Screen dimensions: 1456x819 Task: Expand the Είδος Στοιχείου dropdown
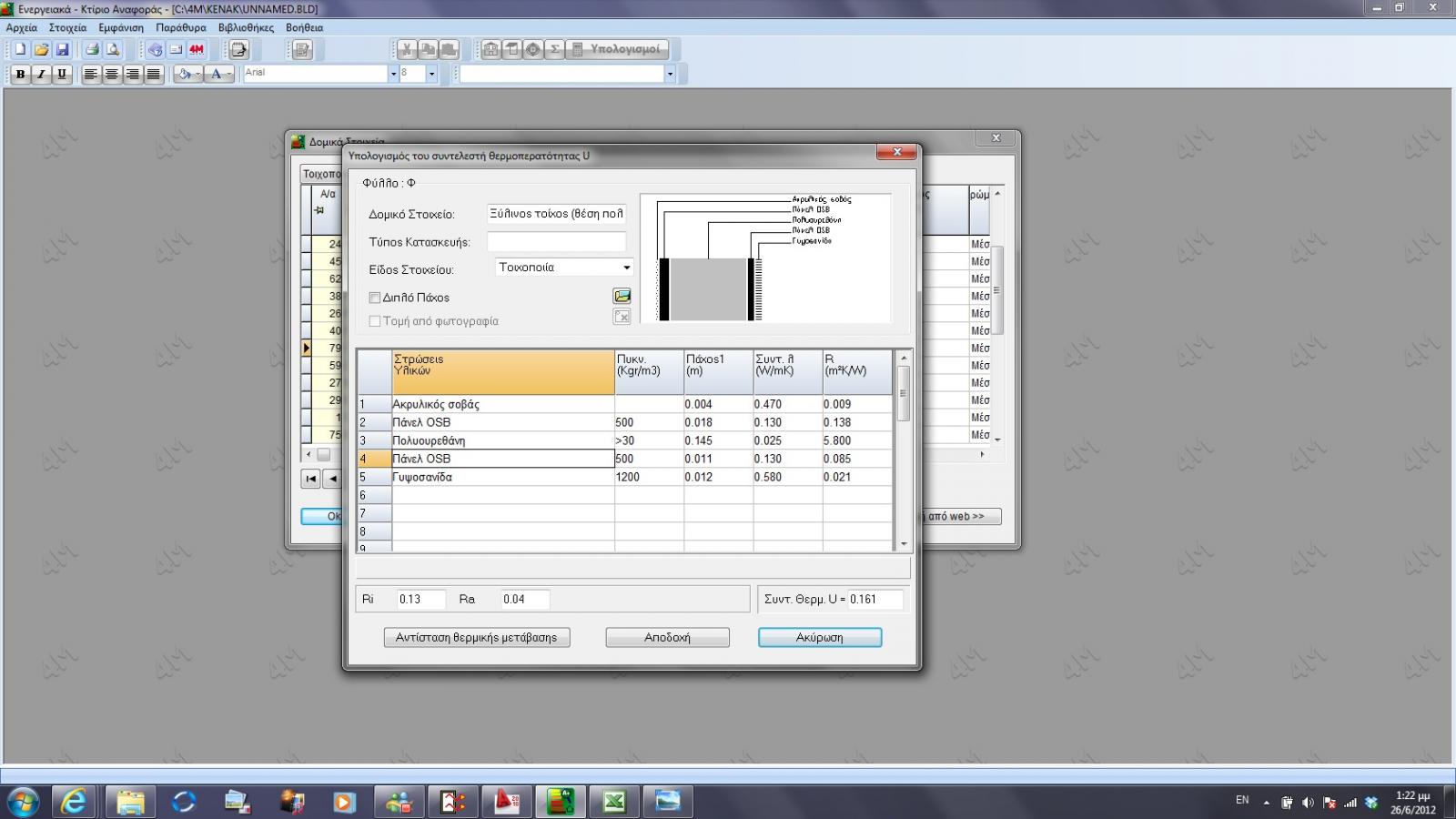(626, 268)
